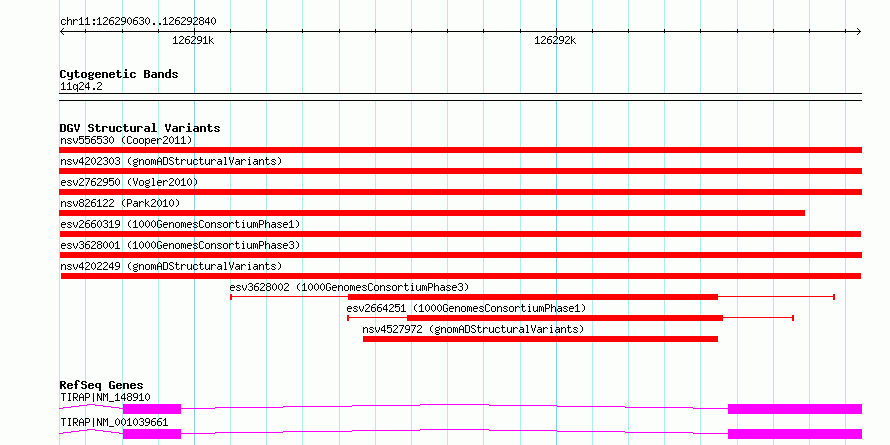
Task: Click the nsv556530 (Cooper2011) label
Action: (126, 140)
